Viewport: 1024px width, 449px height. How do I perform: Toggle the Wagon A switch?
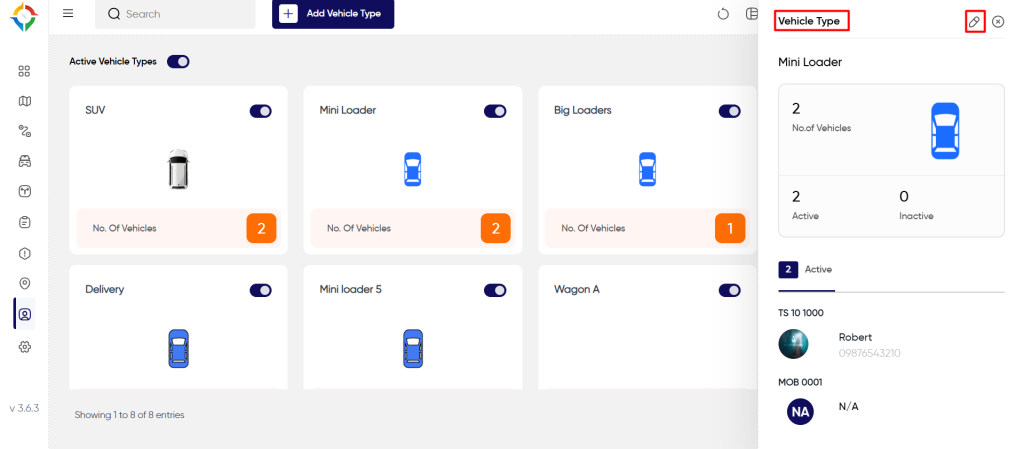(x=729, y=290)
